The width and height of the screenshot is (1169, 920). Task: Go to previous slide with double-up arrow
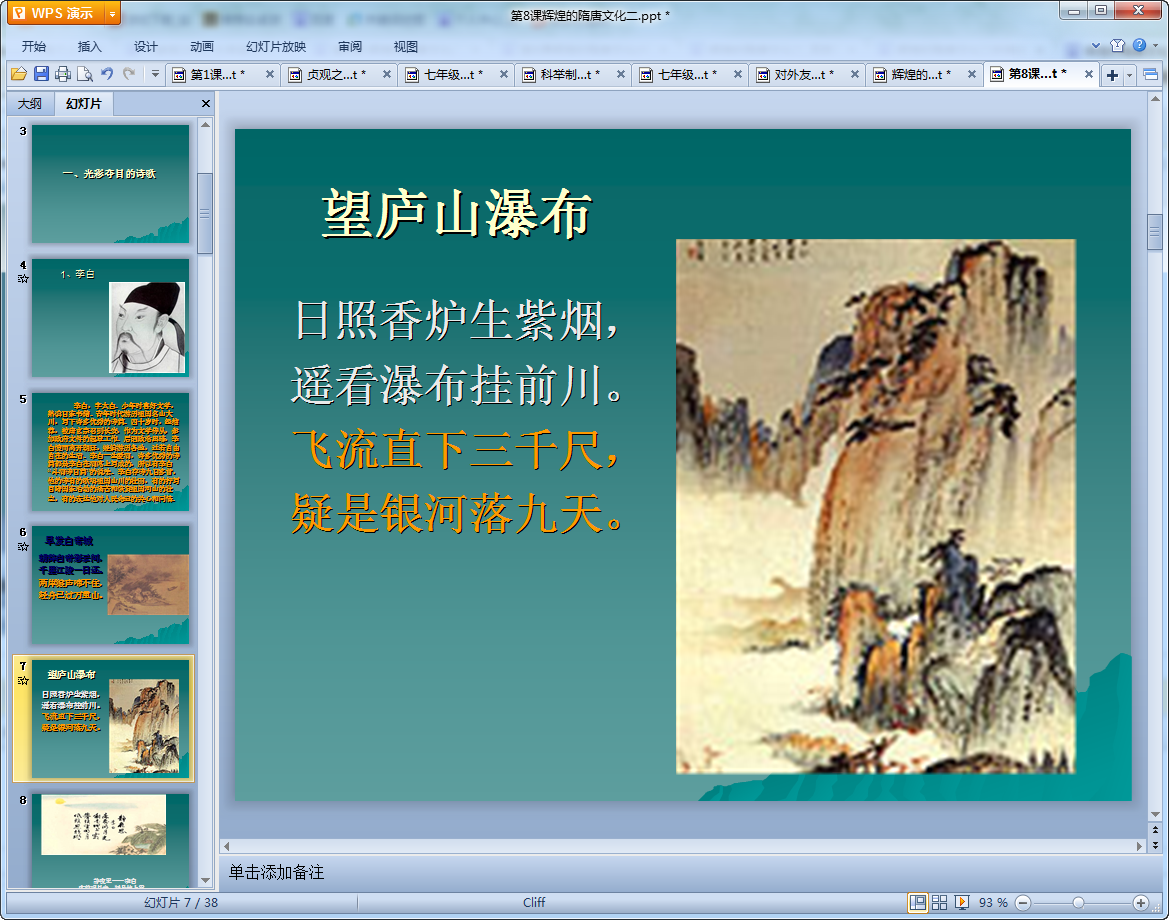(1155, 830)
